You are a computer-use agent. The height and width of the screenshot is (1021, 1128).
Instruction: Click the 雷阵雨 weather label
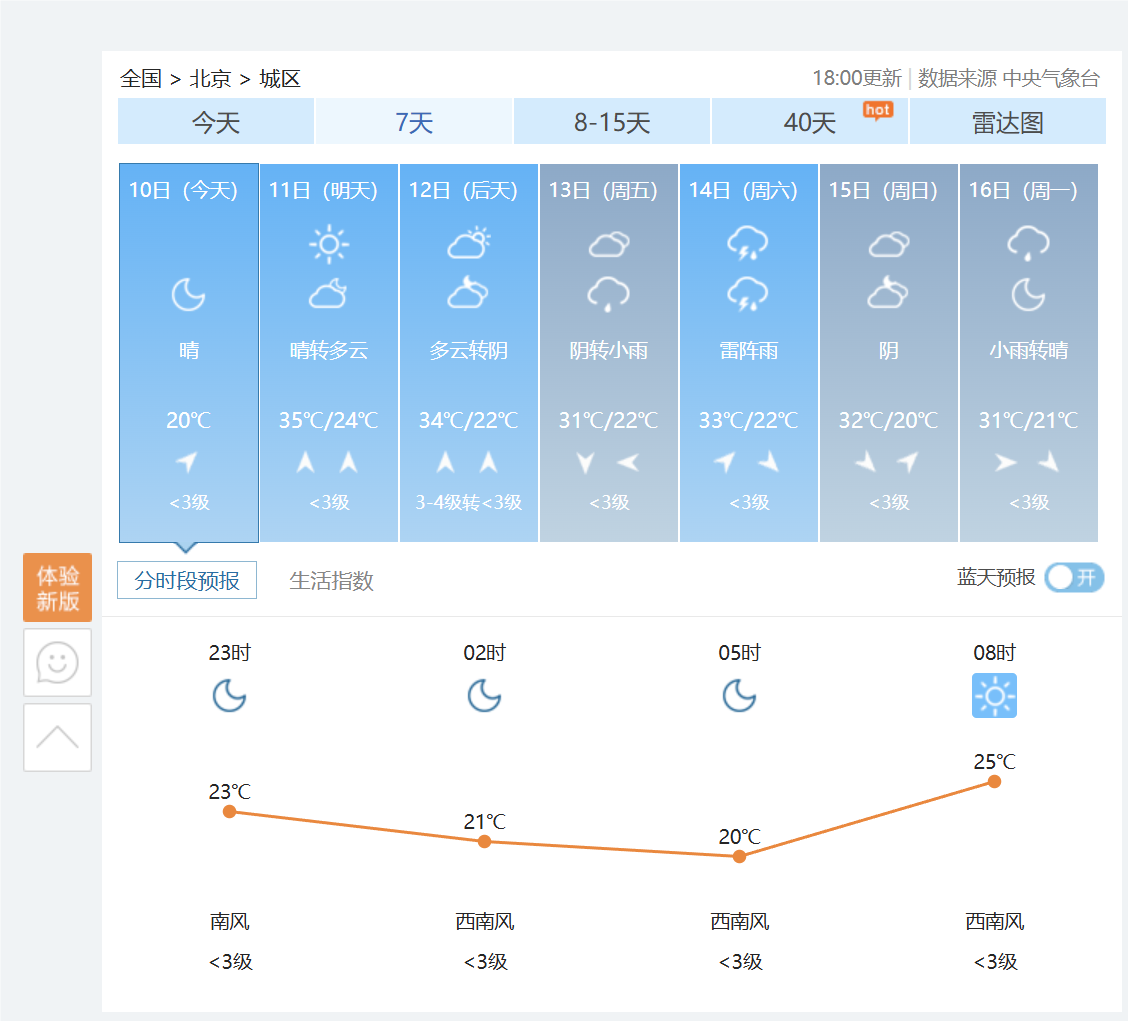click(x=748, y=350)
